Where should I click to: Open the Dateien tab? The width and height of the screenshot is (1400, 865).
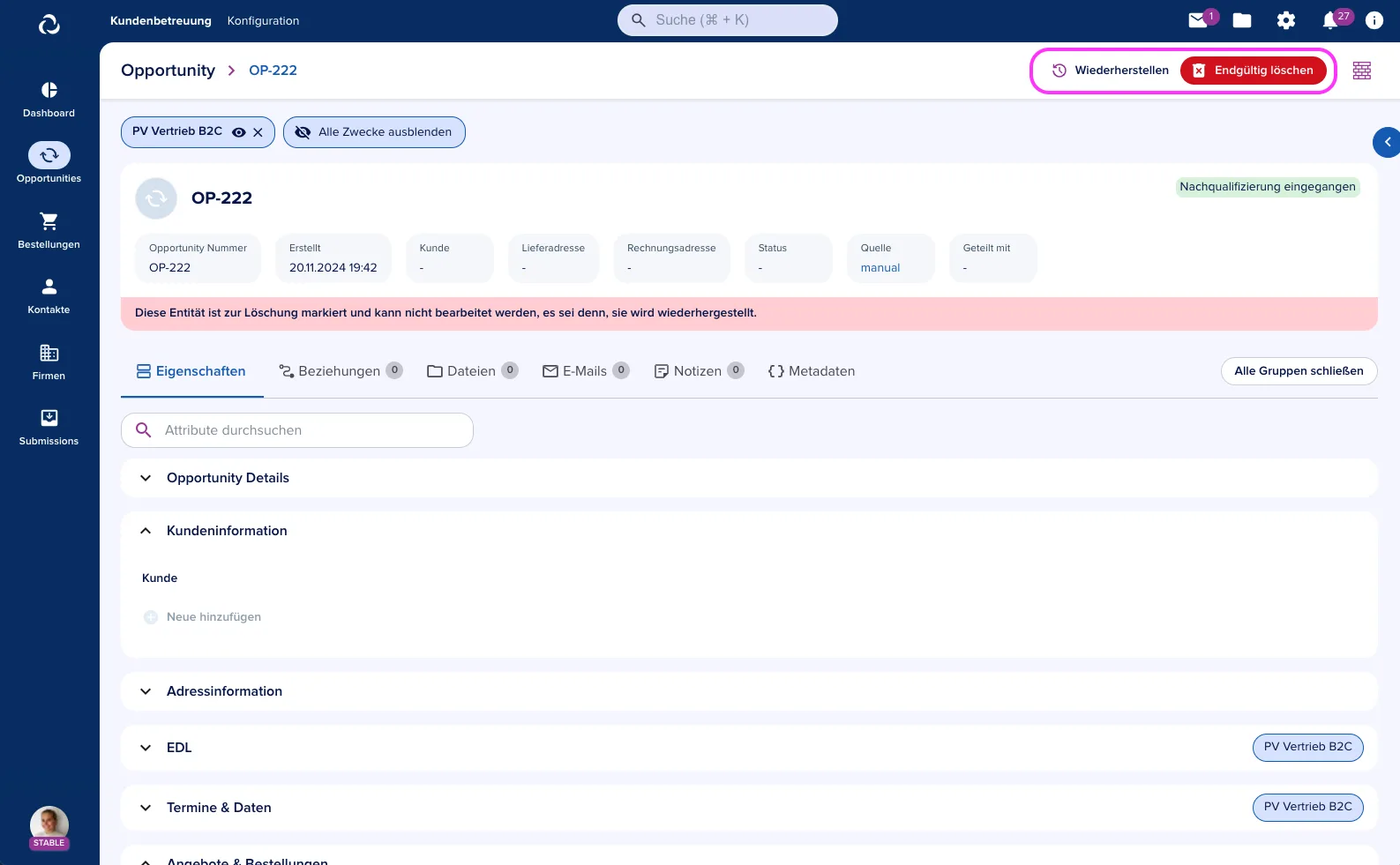[x=472, y=371]
